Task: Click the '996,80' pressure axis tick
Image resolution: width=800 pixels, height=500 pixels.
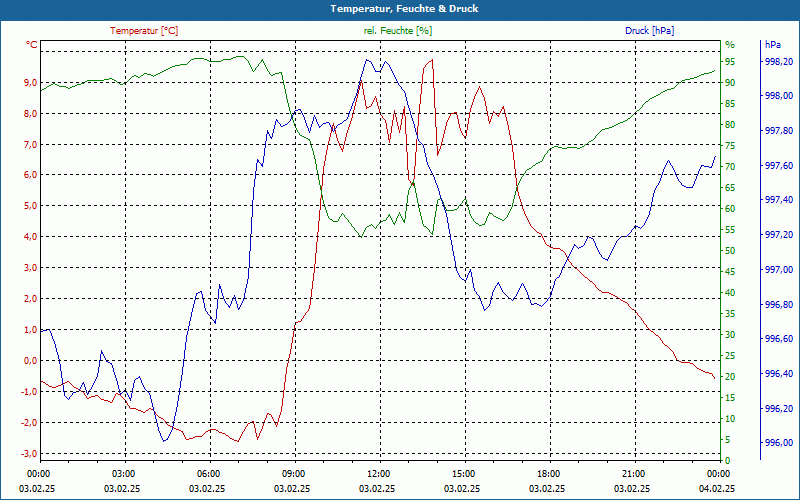Action: point(779,305)
